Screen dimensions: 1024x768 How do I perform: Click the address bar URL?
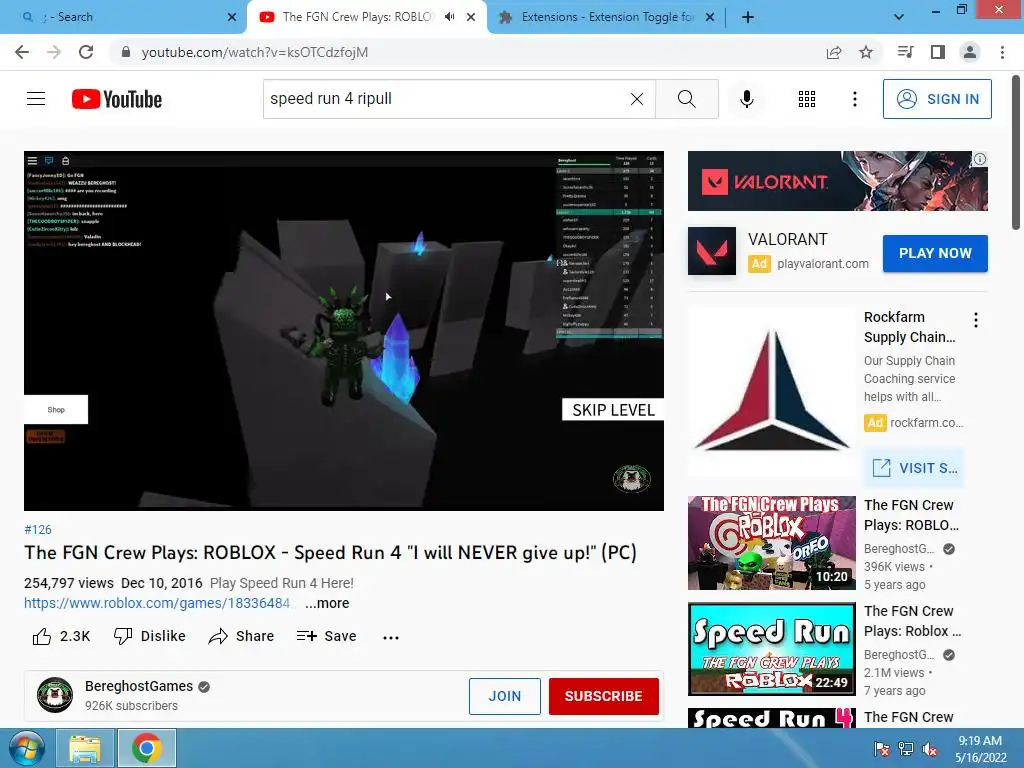pos(255,52)
